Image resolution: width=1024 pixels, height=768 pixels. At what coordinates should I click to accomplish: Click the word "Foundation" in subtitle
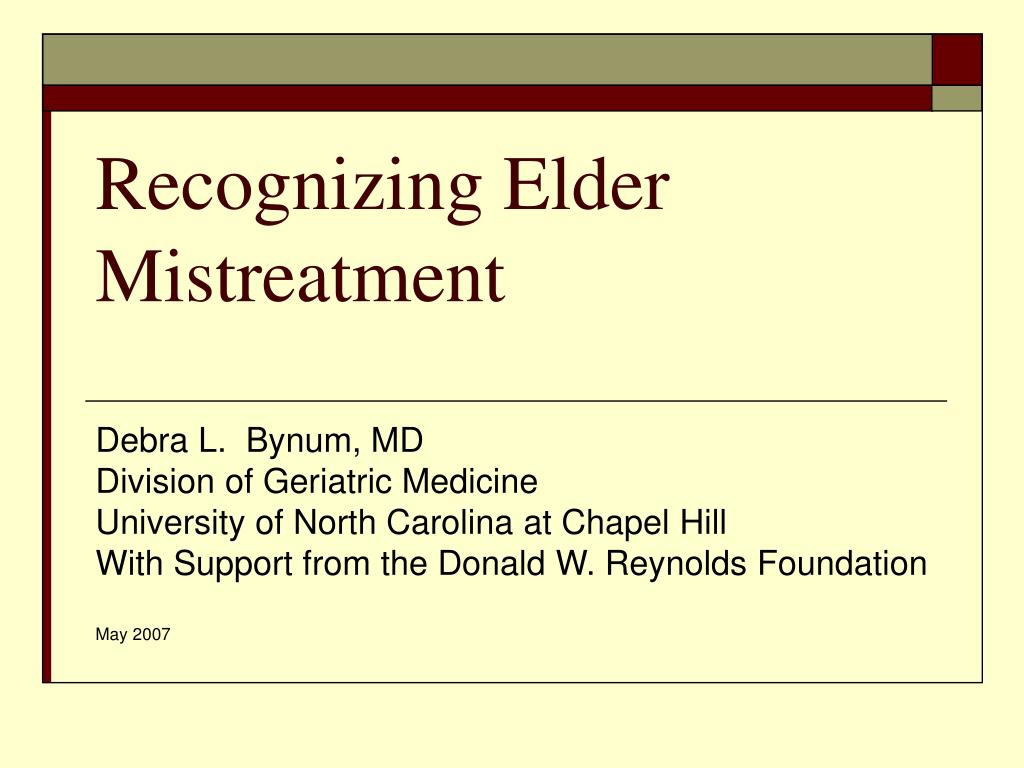[842, 563]
